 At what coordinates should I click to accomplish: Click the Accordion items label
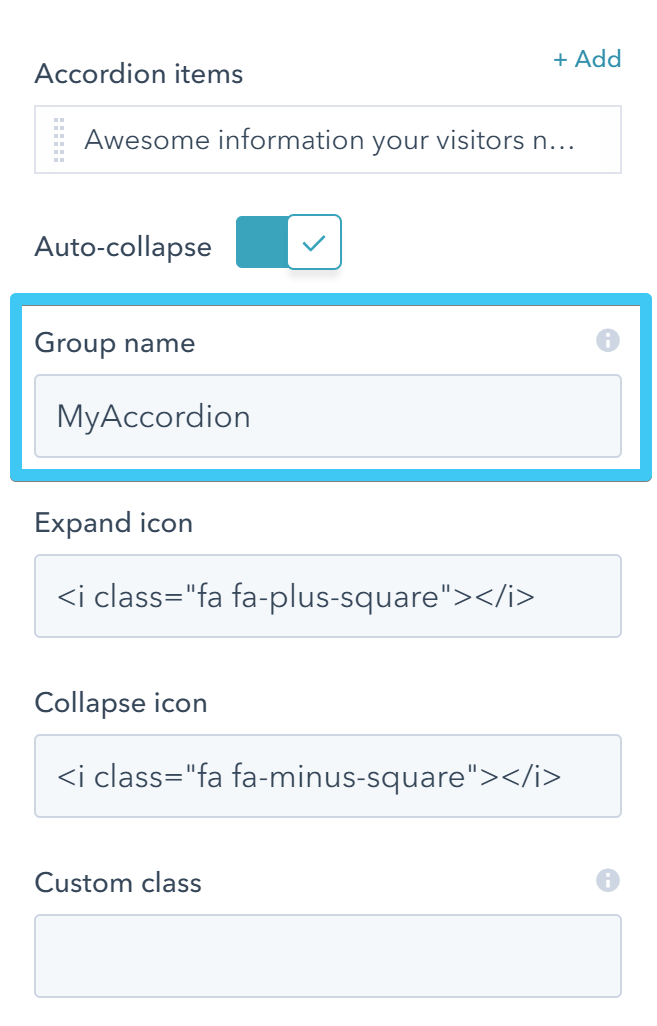tap(138, 74)
